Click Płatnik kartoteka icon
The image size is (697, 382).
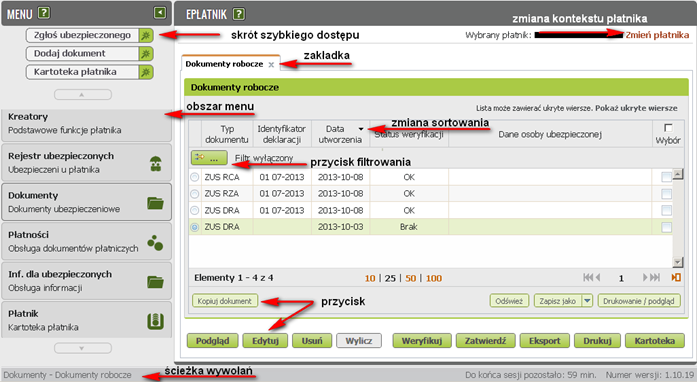click(x=156, y=321)
